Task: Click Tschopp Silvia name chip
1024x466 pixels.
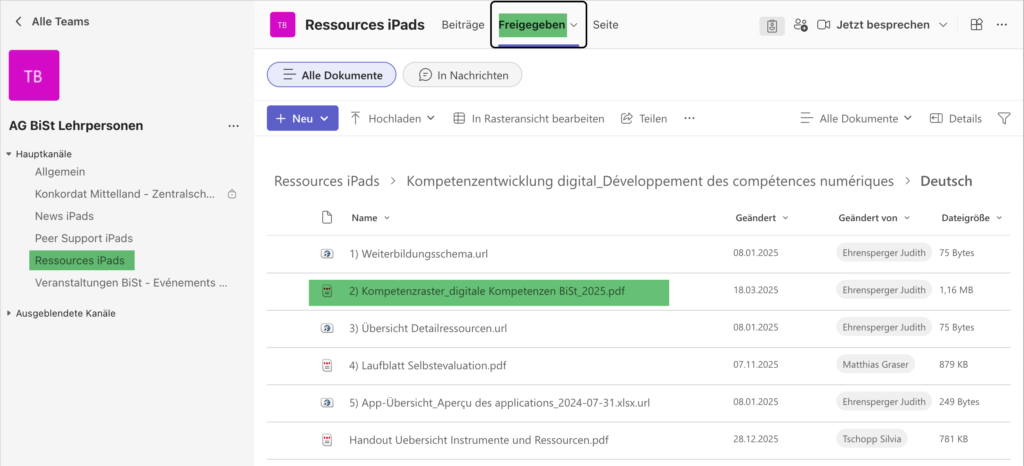Action: (x=872, y=439)
